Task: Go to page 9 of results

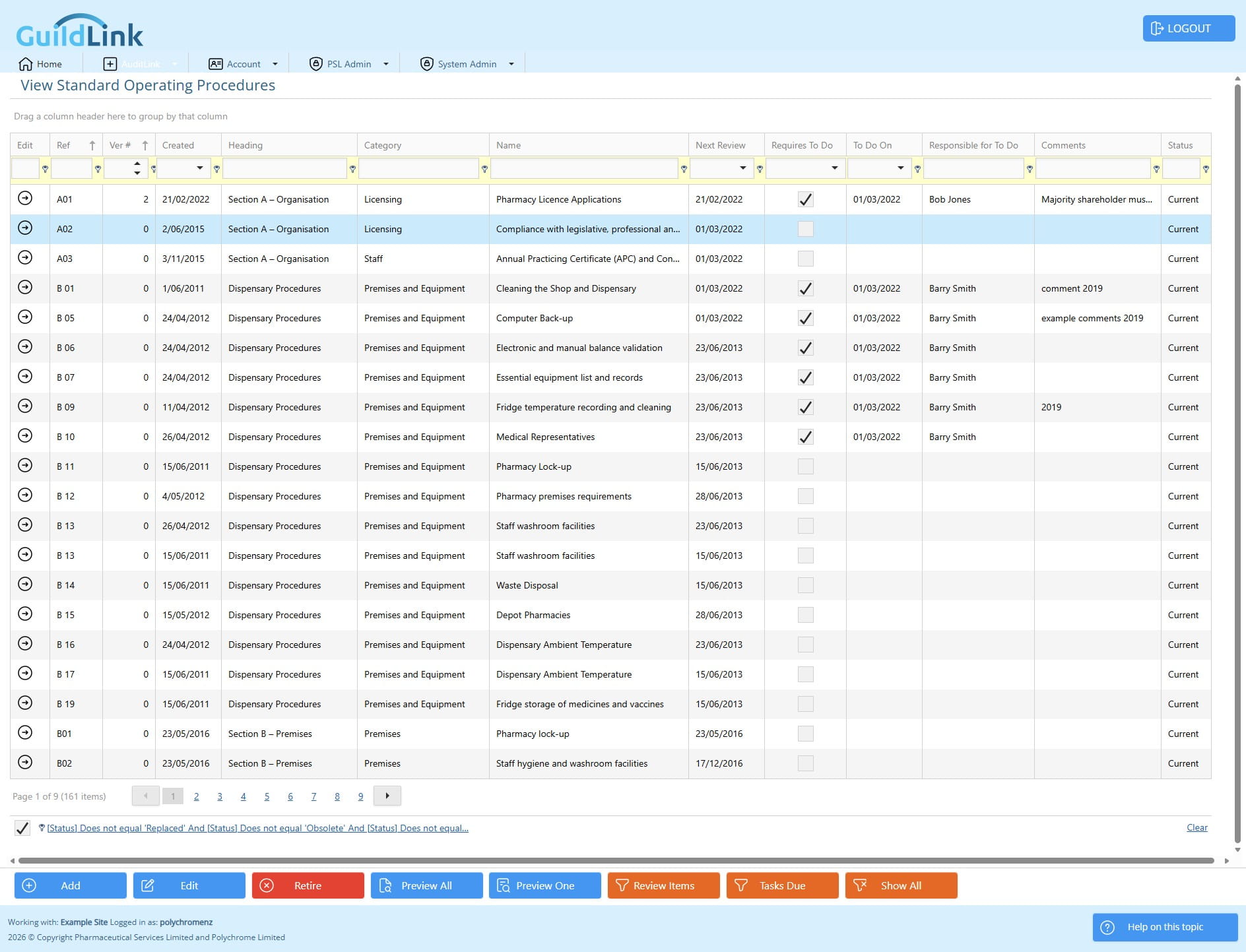Action: tap(360, 796)
